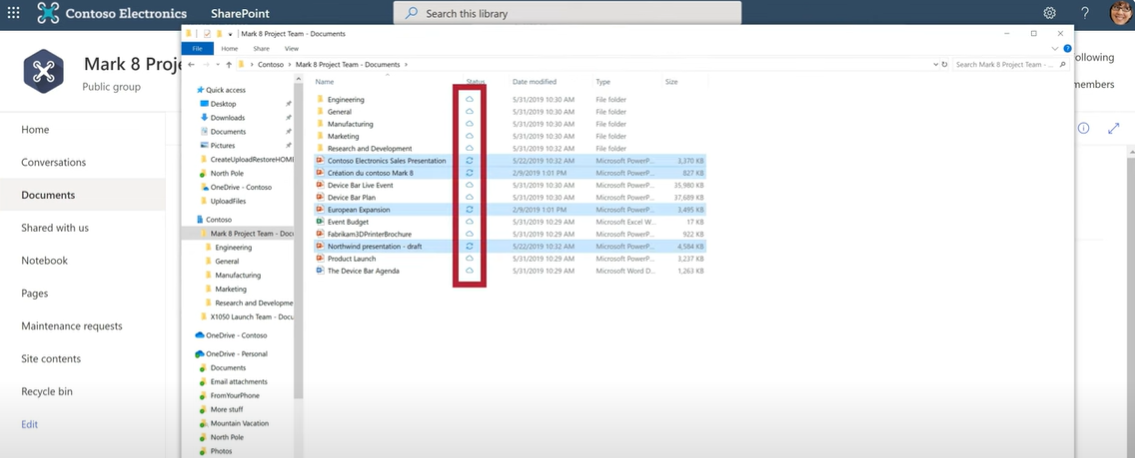1135x458 pixels.
Task: Open the address bar history dropdown
Action: click(x=935, y=64)
